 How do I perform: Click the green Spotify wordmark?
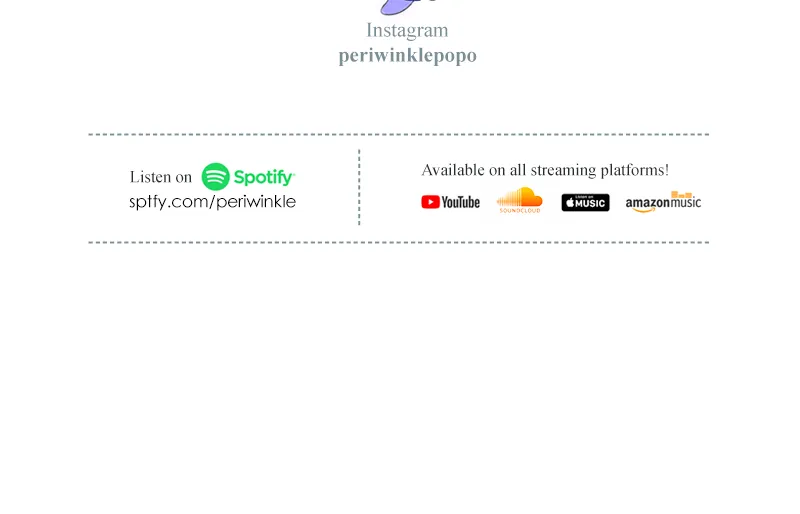[x=264, y=178]
